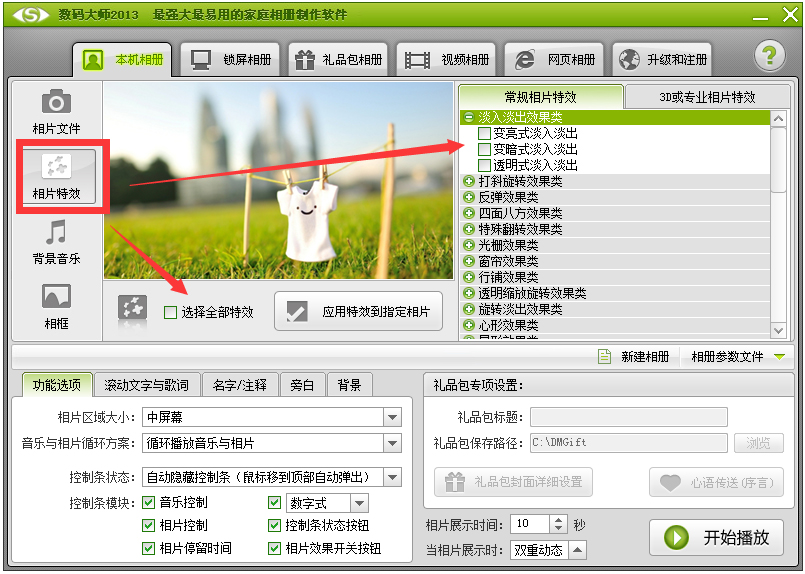
Task: Expand the 光栅效果类 category
Action: click(468, 245)
